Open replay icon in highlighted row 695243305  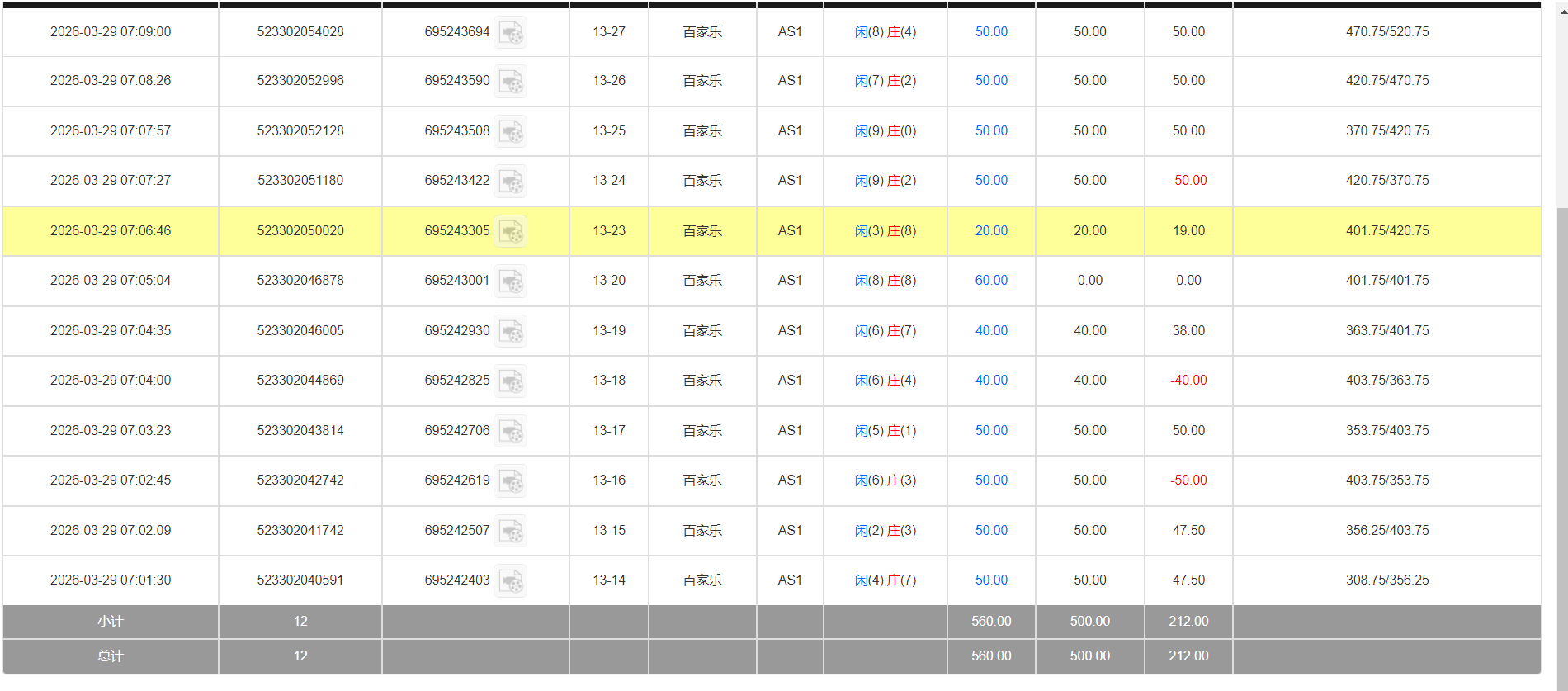click(510, 232)
